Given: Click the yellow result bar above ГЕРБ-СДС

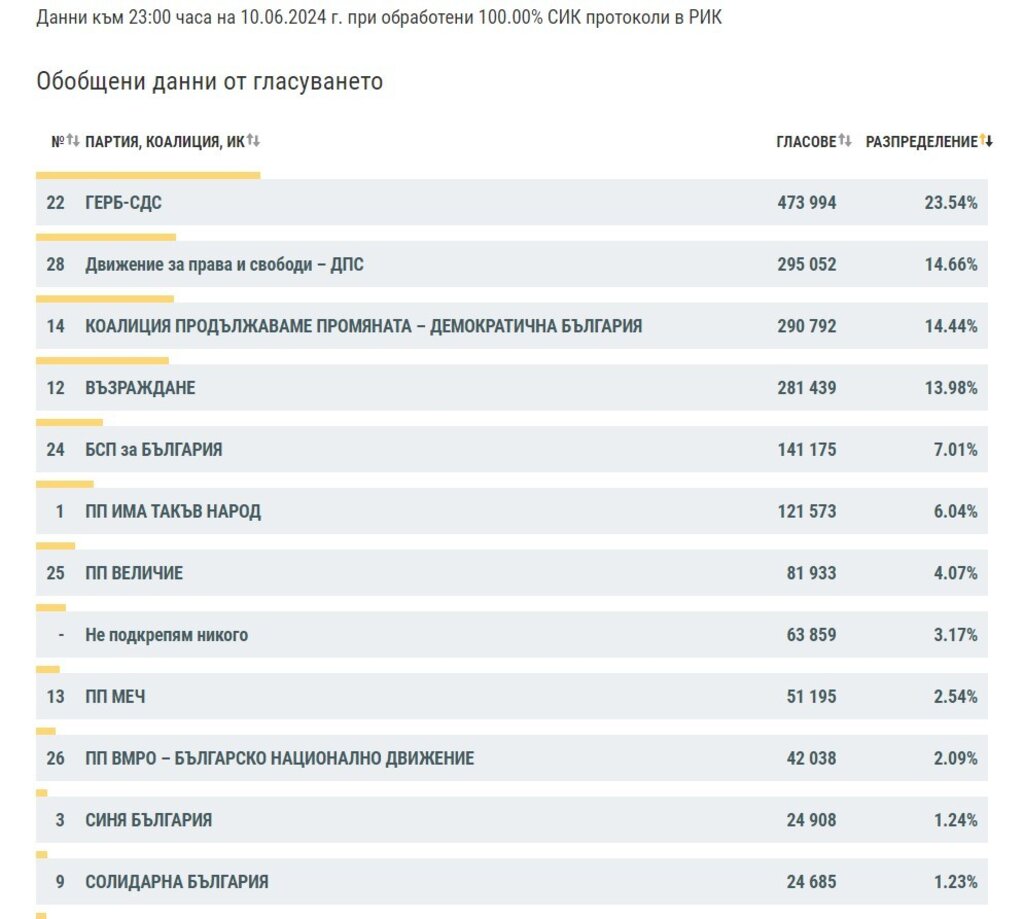Looking at the screenshot, I should 148,175.
